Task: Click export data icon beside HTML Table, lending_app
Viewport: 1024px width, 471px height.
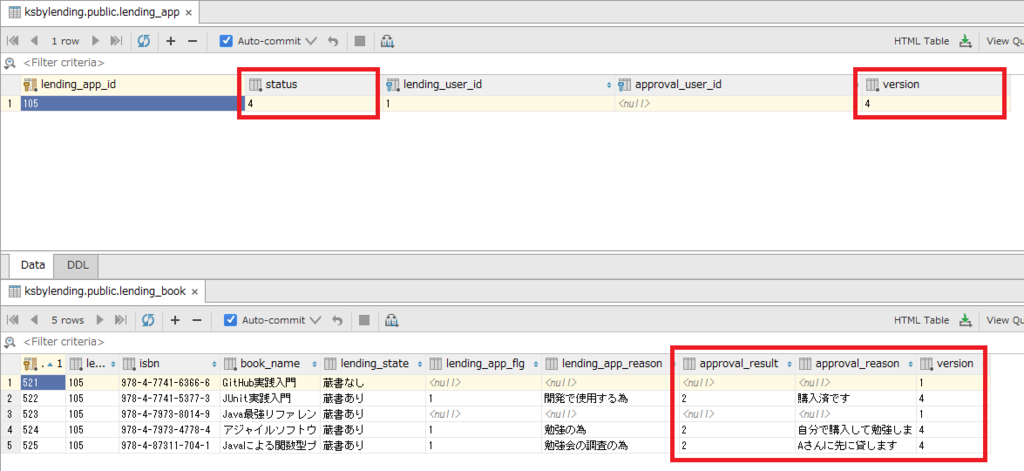Action: (x=965, y=41)
